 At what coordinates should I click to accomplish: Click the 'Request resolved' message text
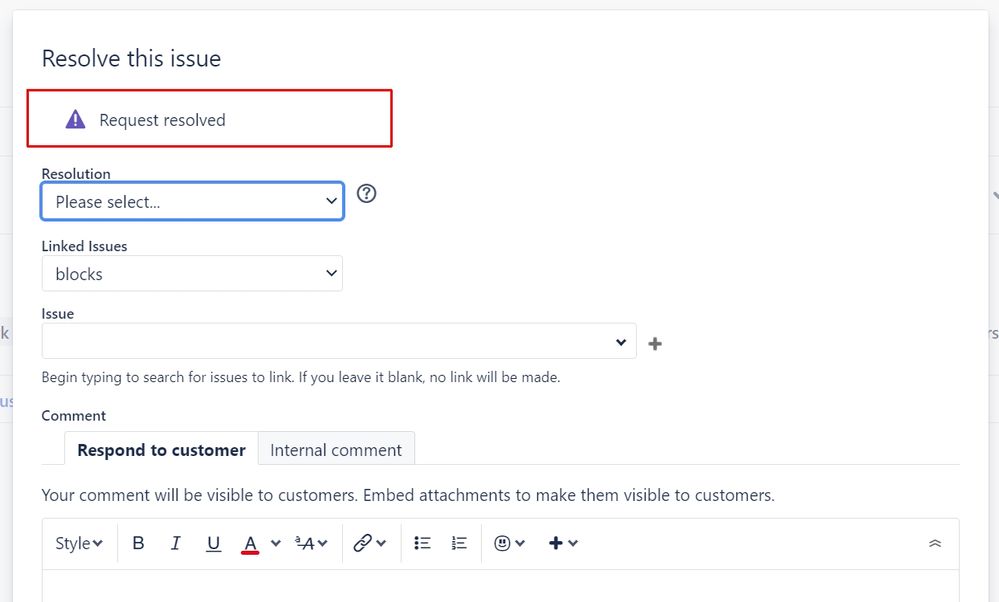coord(162,120)
